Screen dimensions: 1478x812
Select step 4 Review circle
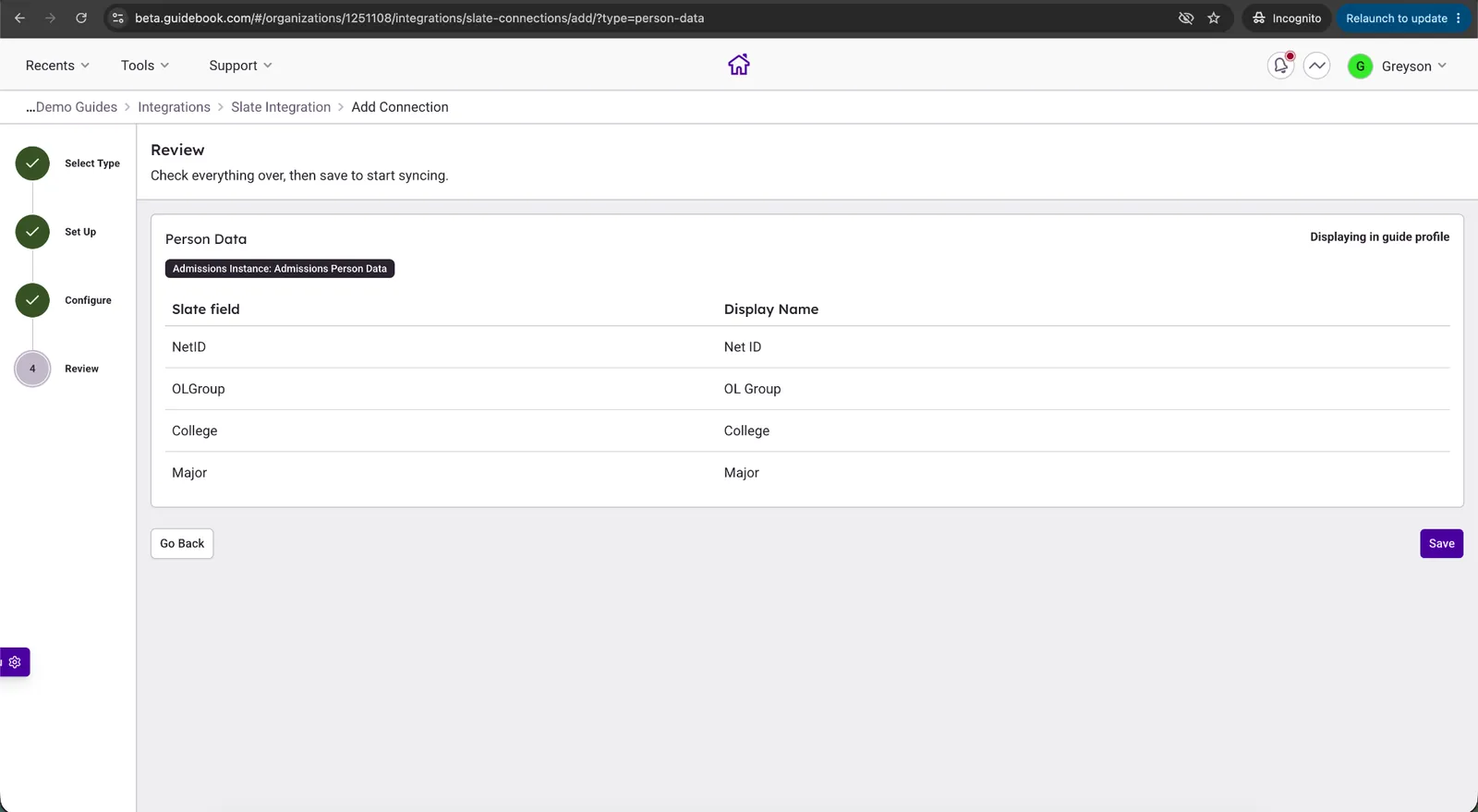point(32,369)
